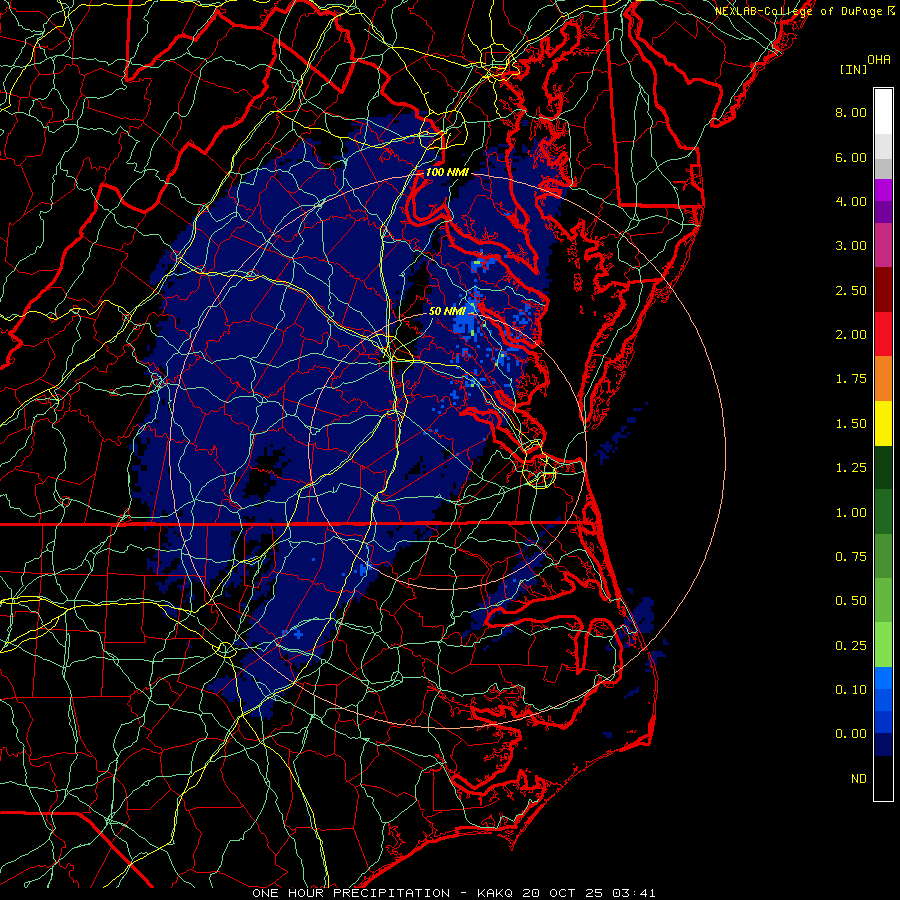Pick the darkest green swatch beside 1.25

coord(883,467)
